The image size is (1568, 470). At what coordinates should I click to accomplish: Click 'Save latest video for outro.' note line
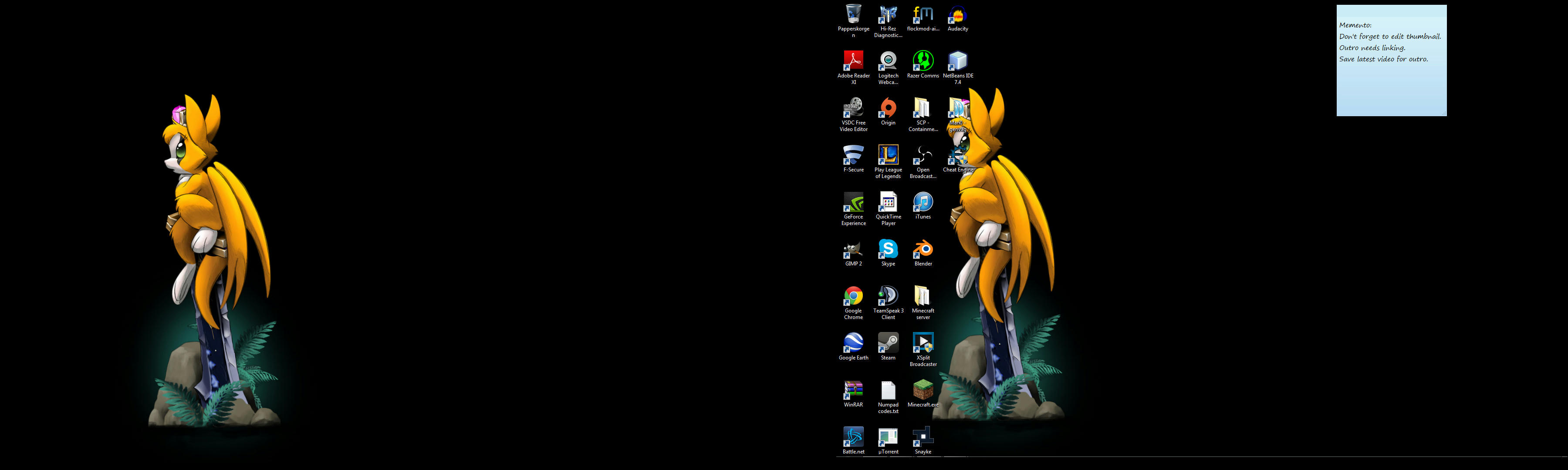pyautogui.click(x=1383, y=59)
